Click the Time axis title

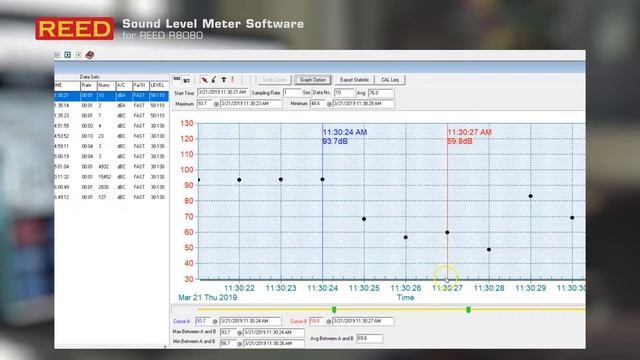click(406, 298)
